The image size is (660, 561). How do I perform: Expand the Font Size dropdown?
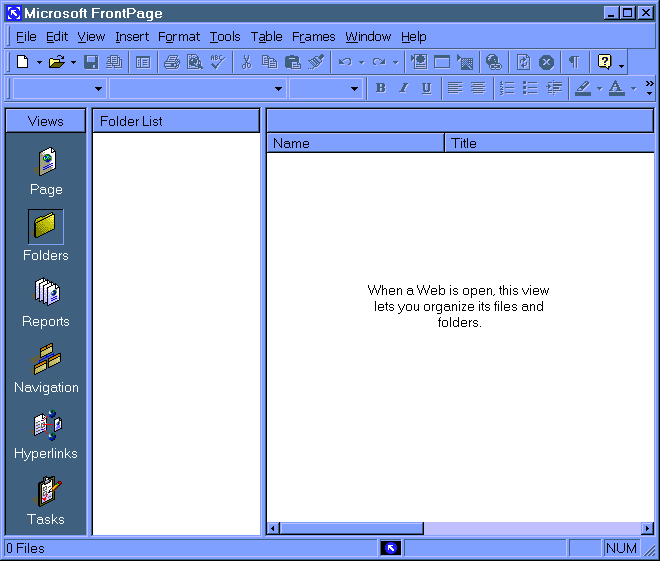point(355,89)
